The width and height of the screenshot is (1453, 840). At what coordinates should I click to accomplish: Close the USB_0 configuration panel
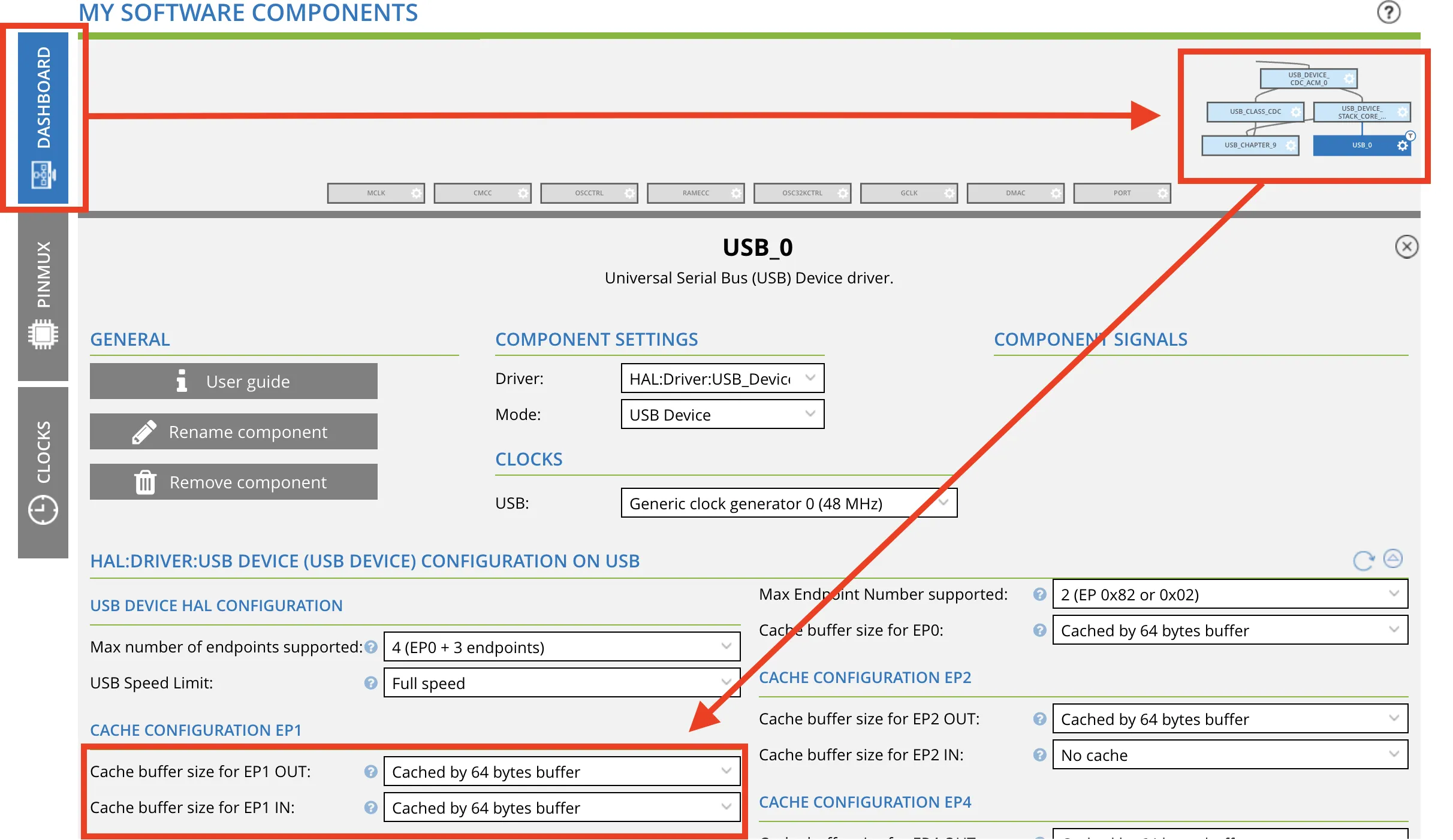(1406, 247)
